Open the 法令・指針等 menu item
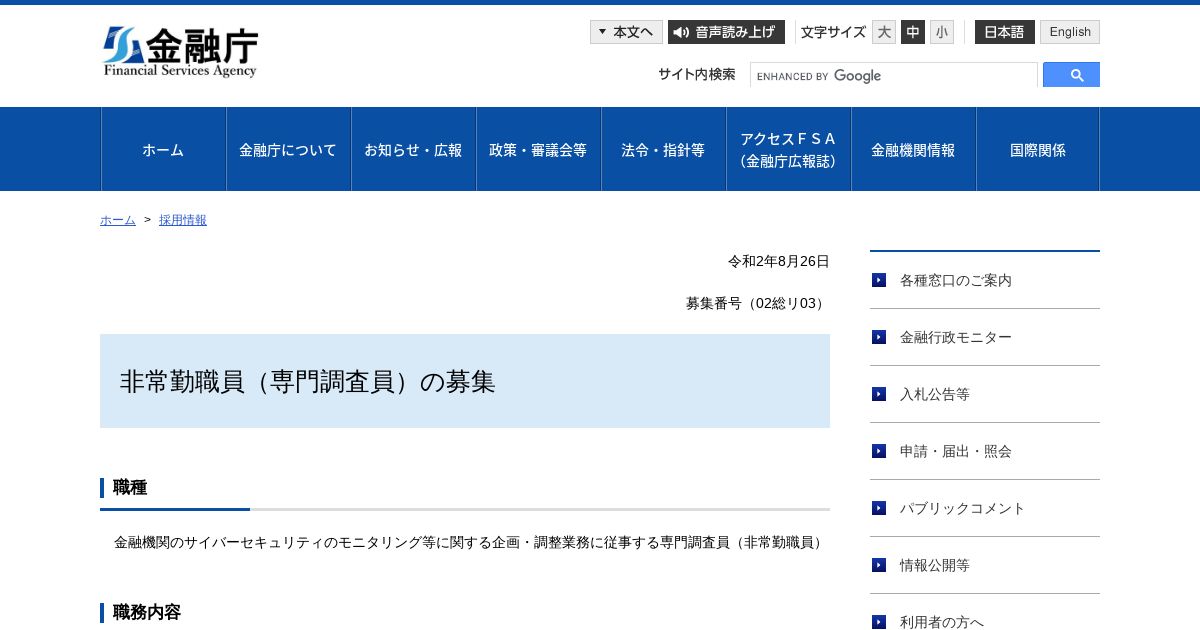The image size is (1200, 630). click(663, 149)
